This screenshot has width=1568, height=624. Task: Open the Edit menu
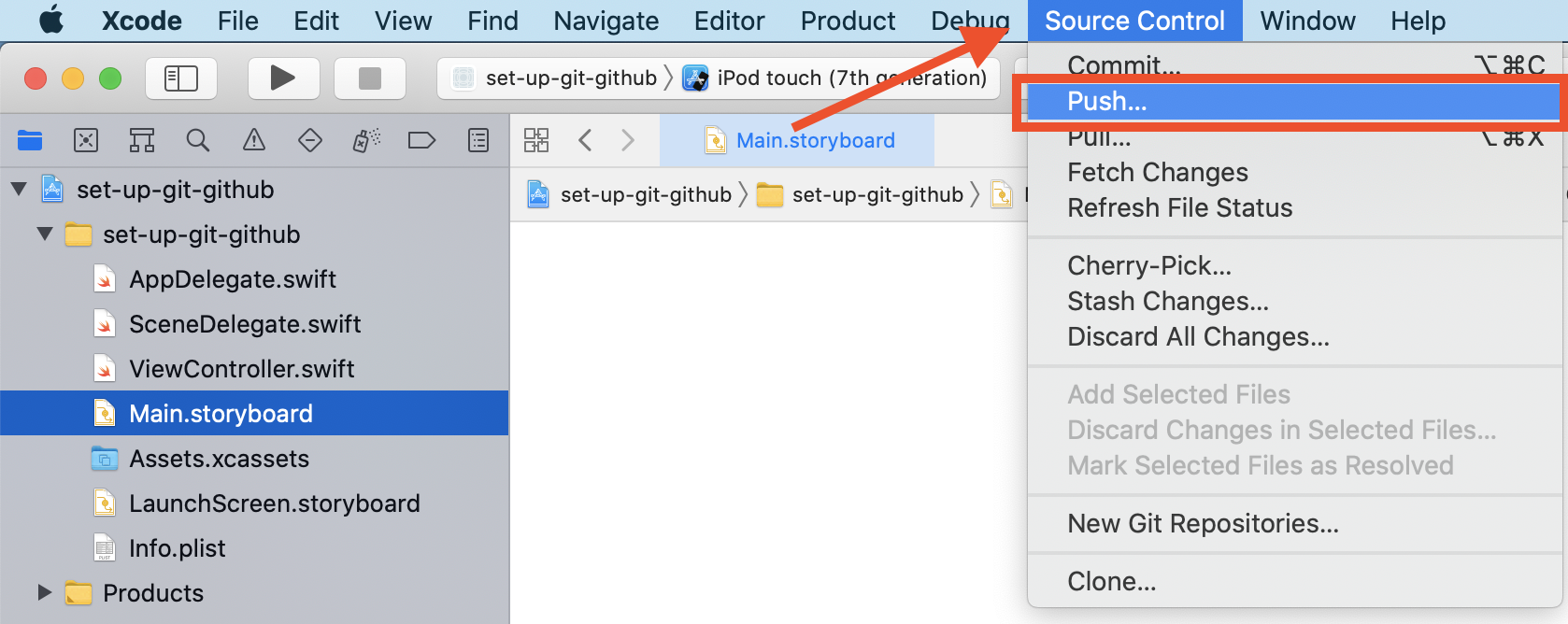[316, 21]
